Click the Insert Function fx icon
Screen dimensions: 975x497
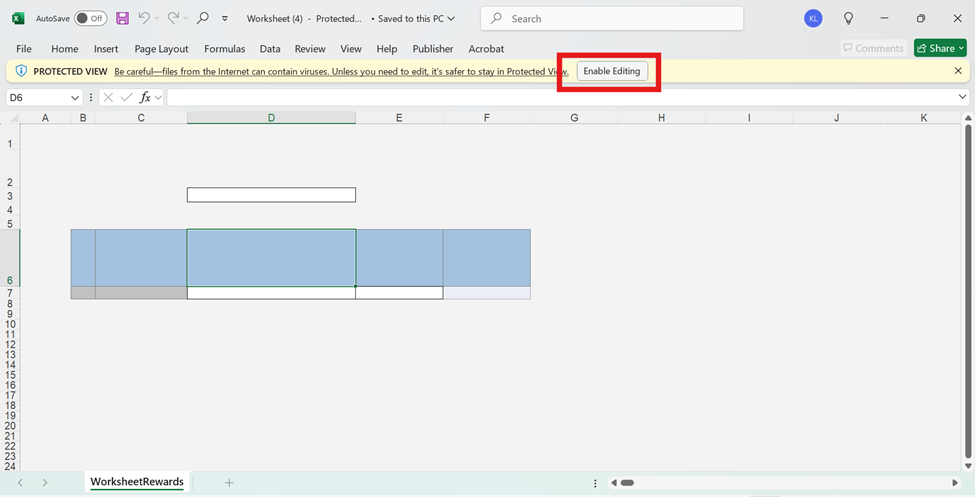pyautogui.click(x=145, y=97)
